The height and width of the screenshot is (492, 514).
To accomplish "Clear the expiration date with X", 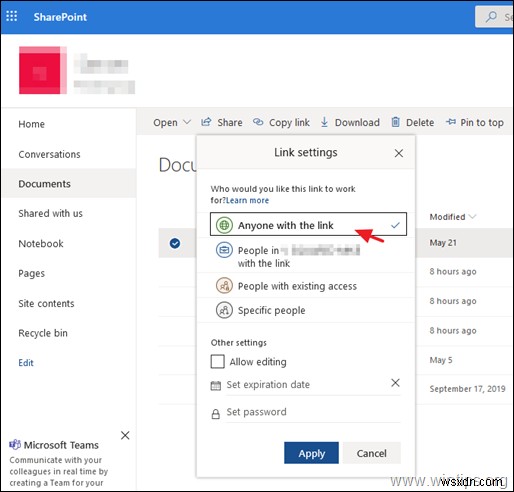I will [395, 383].
